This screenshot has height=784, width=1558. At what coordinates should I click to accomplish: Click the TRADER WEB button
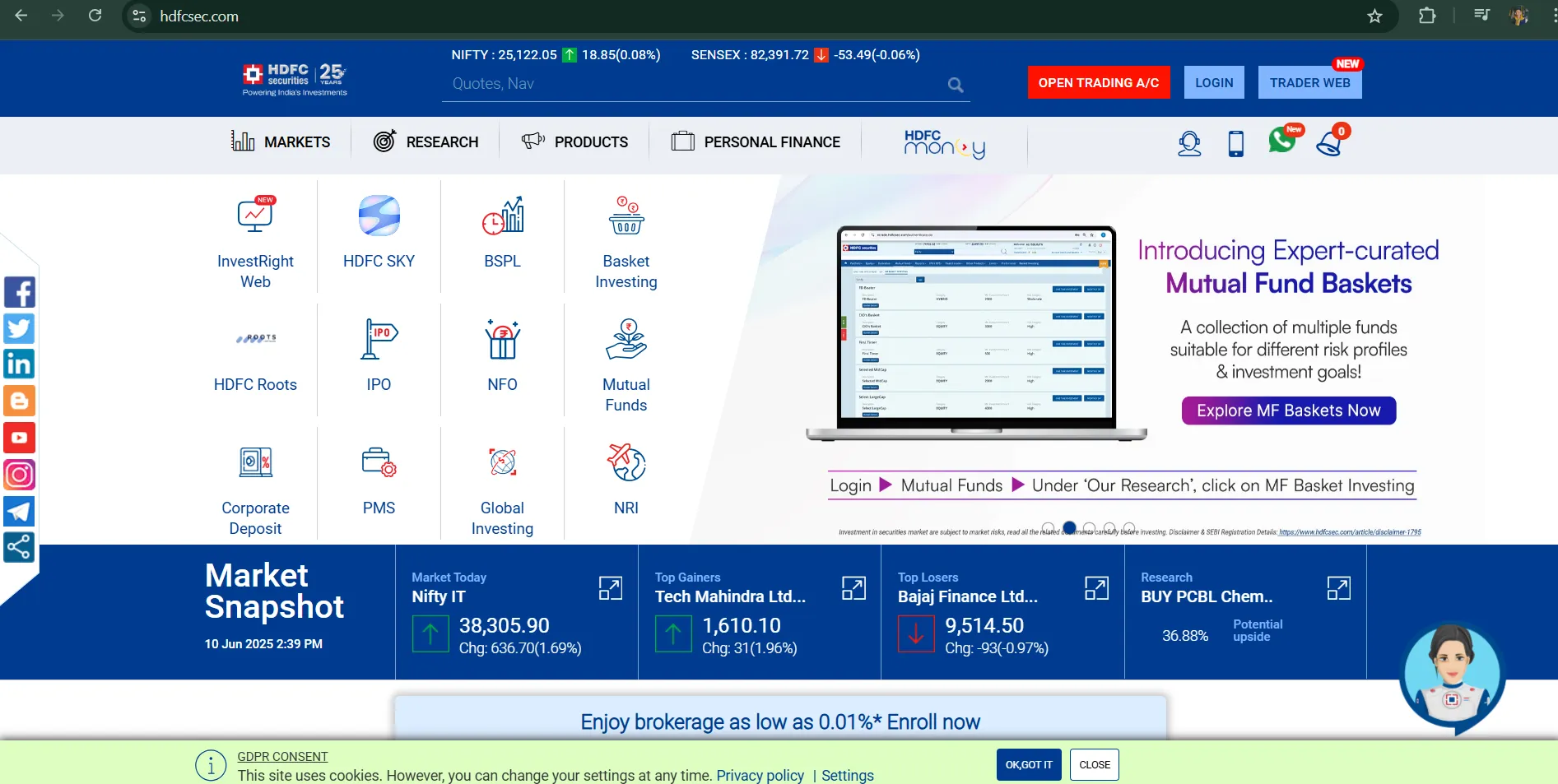pyautogui.click(x=1309, y=82)
